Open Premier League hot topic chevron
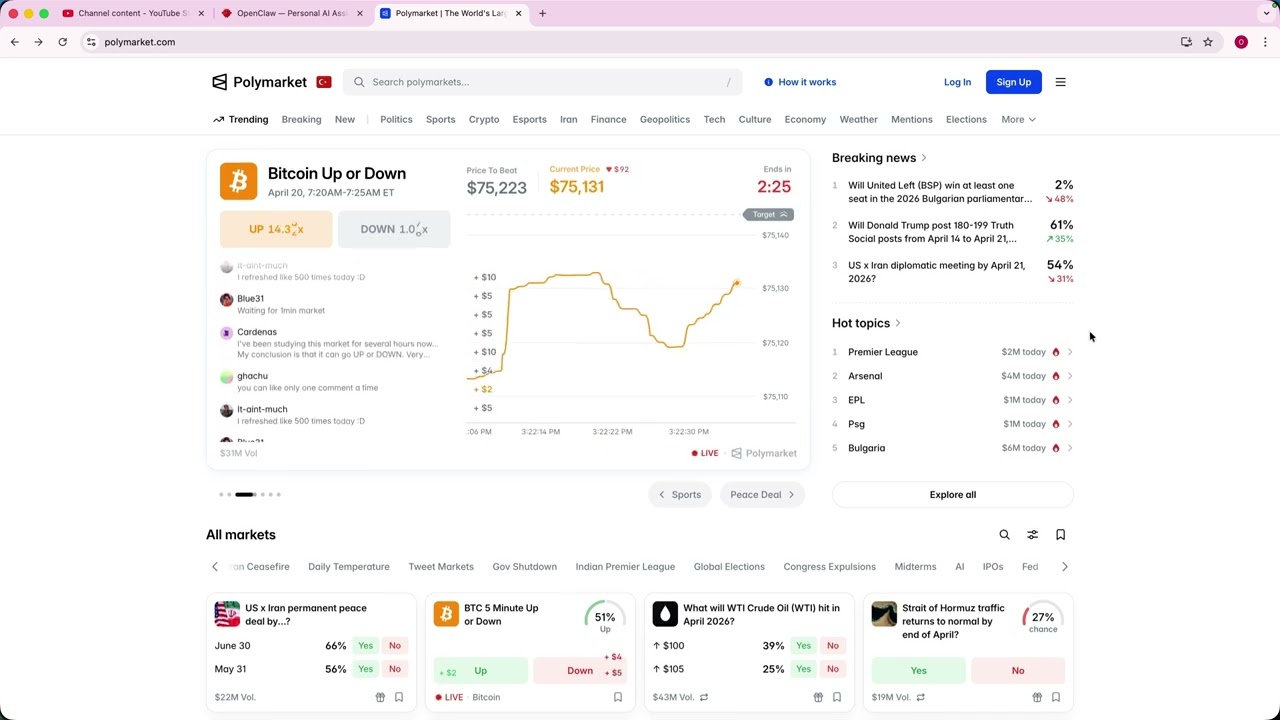The image size is (1280, 720). point(1069,352)
